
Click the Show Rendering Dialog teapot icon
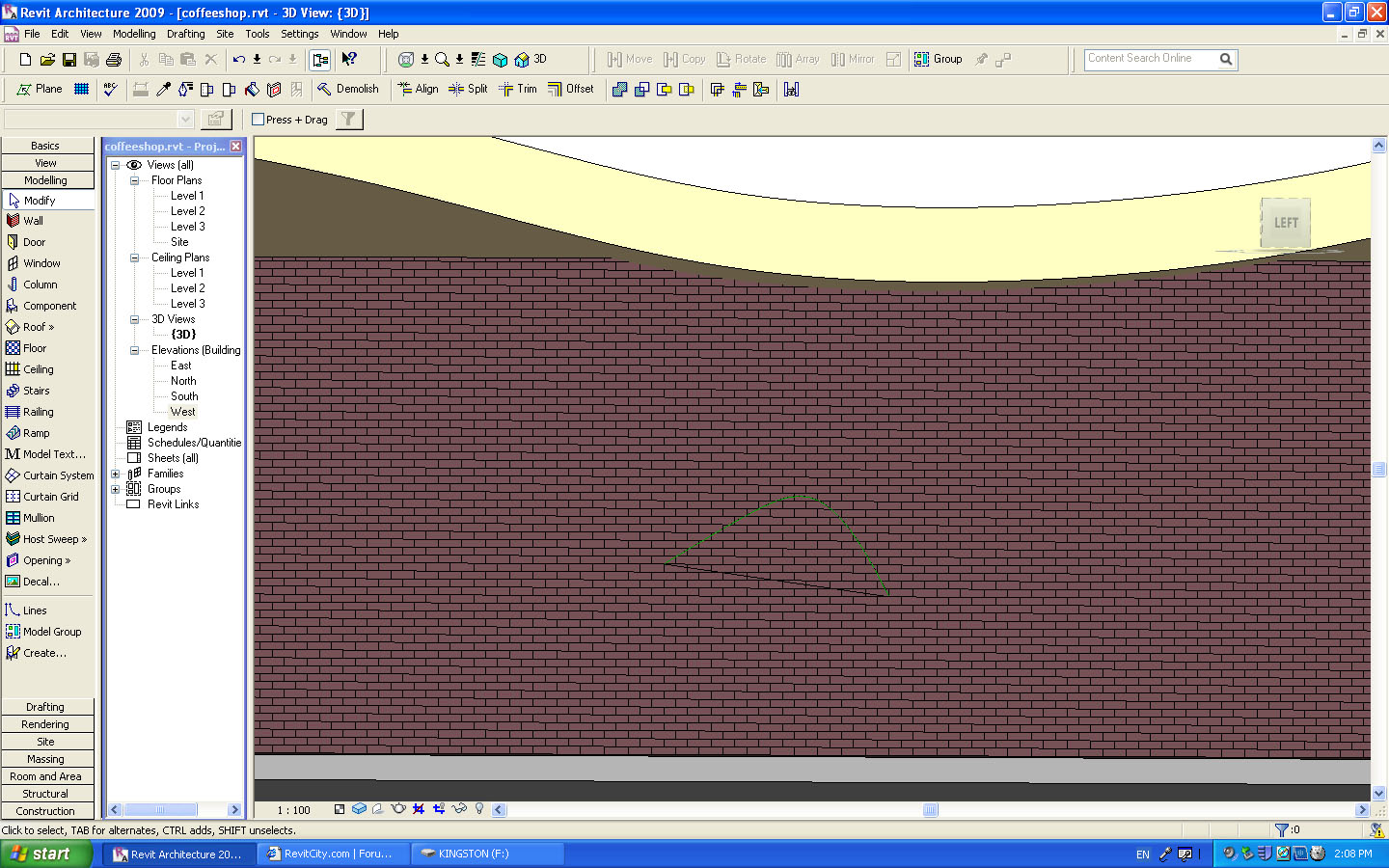coord(398,809)
